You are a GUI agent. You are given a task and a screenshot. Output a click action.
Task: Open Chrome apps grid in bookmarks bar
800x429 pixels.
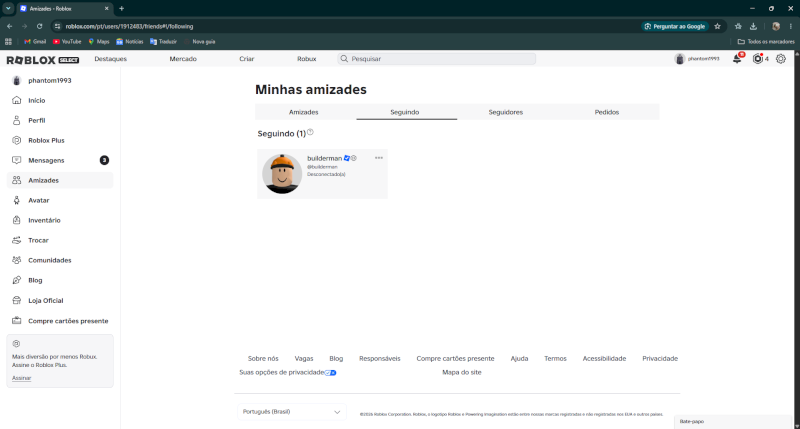point(8,41)
